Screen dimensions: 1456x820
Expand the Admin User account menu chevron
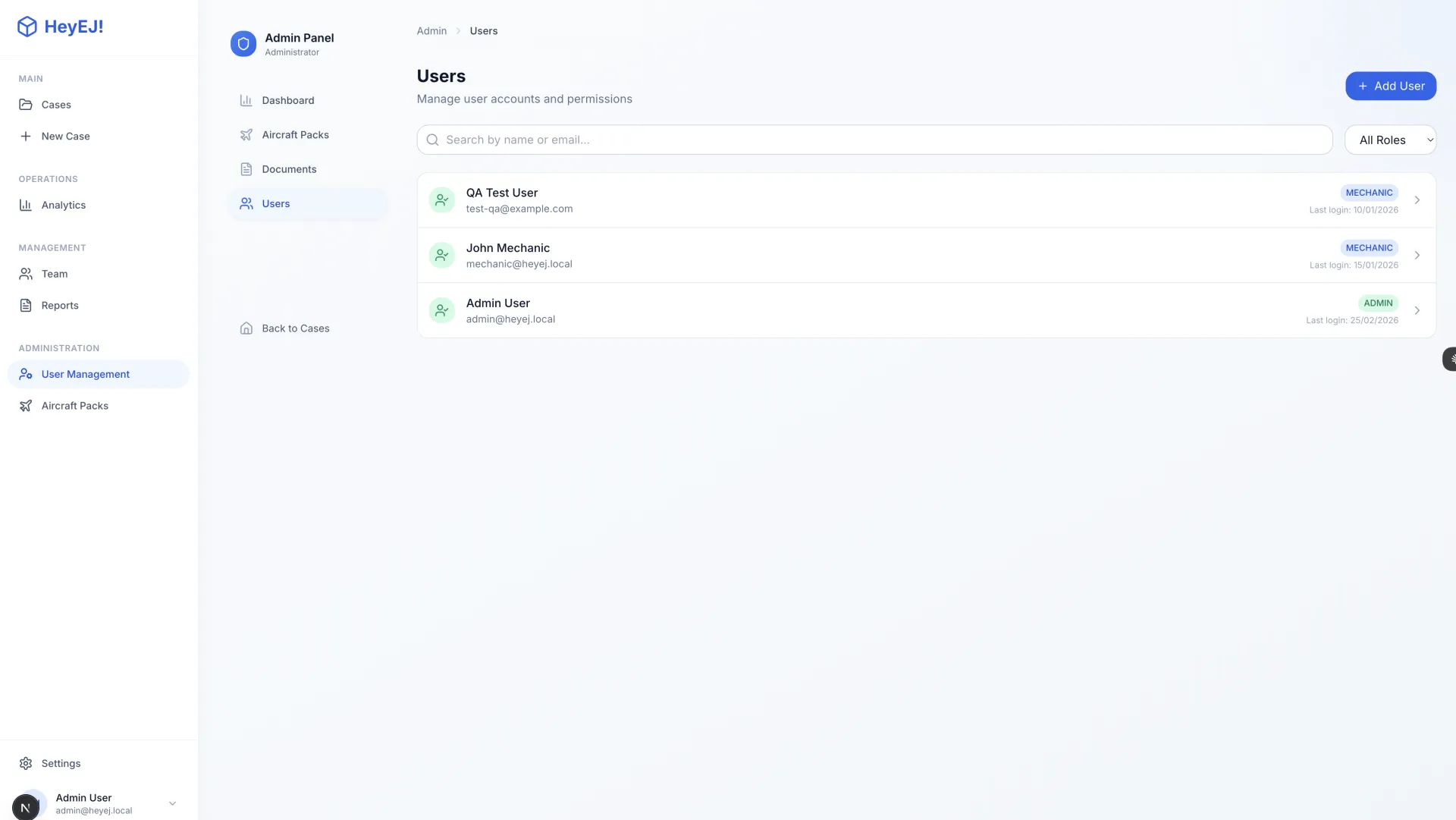172,803
